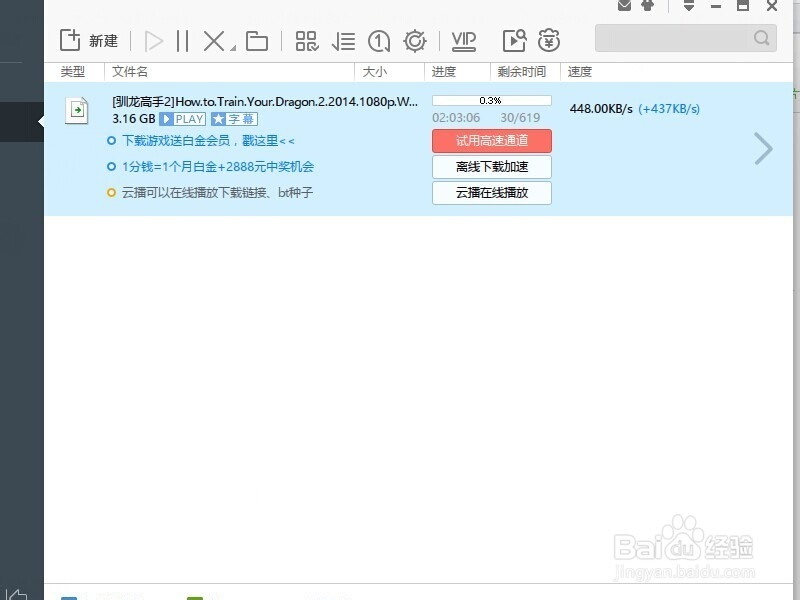
Task: Sort by 大小 column header
Action: point(375,72)
